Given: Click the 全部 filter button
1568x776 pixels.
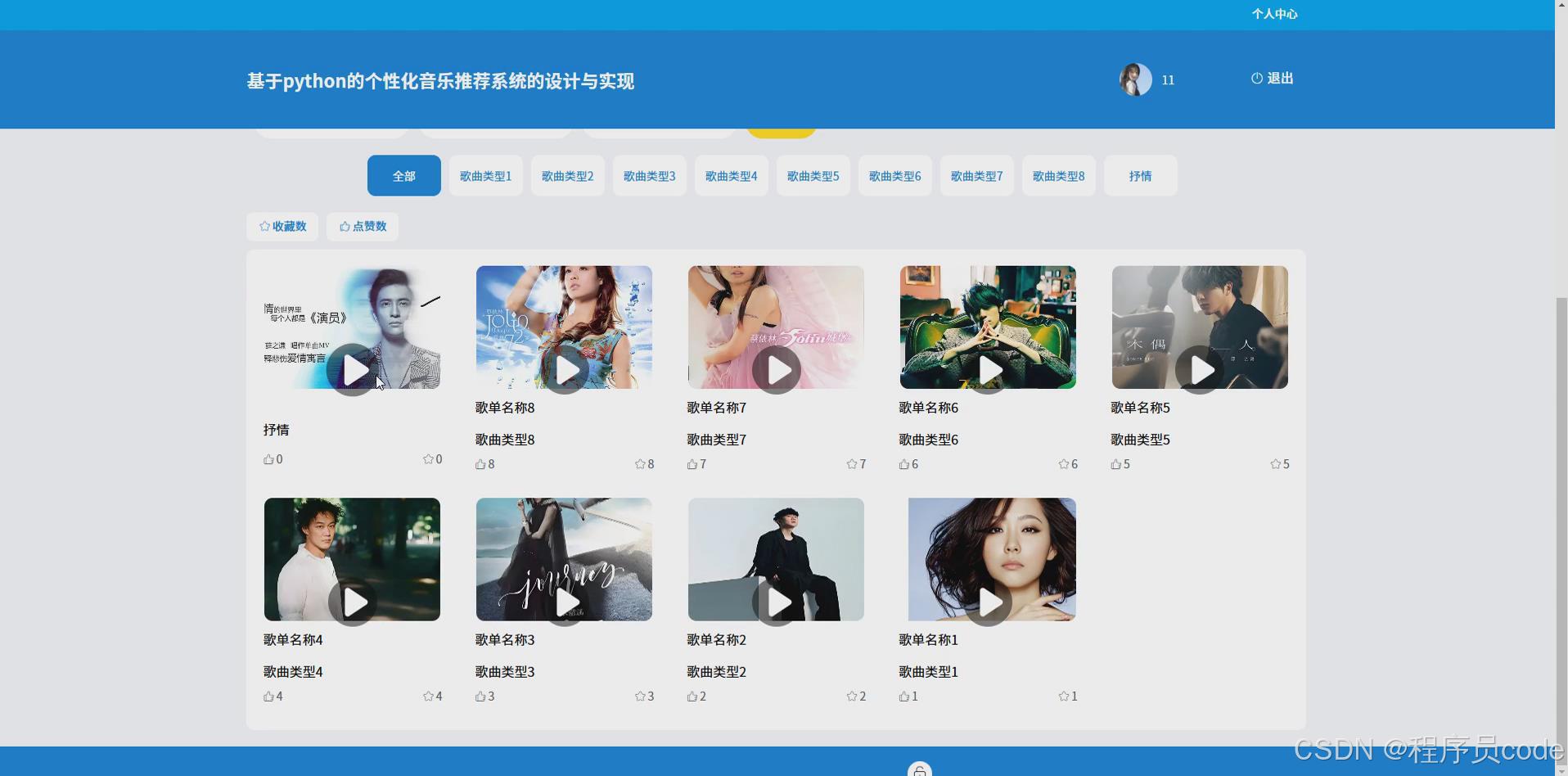Looking at the screenshot, I should (403, 175).
